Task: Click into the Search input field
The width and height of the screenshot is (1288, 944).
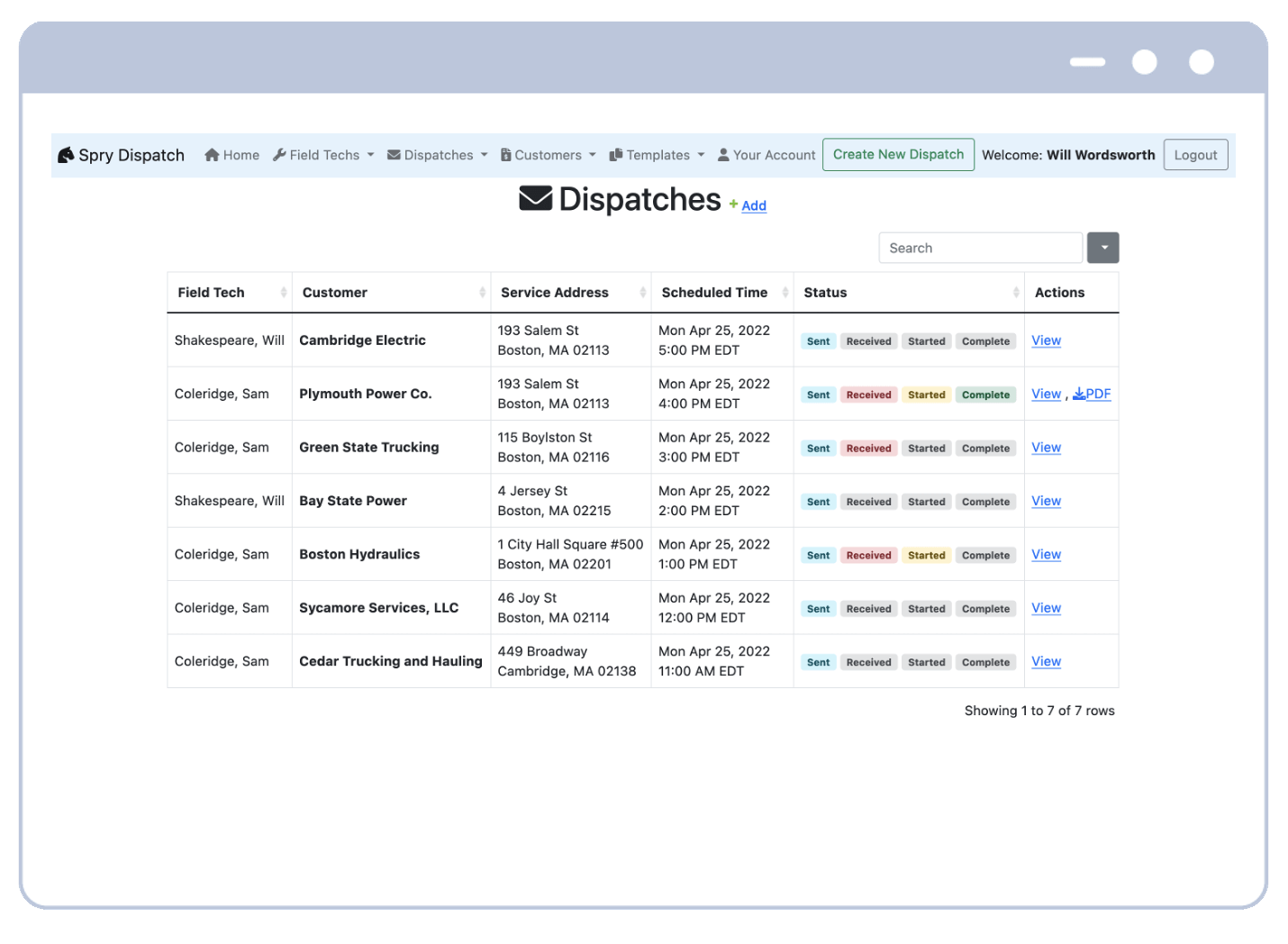Action: pyautogui.click(x=980, y=248)
